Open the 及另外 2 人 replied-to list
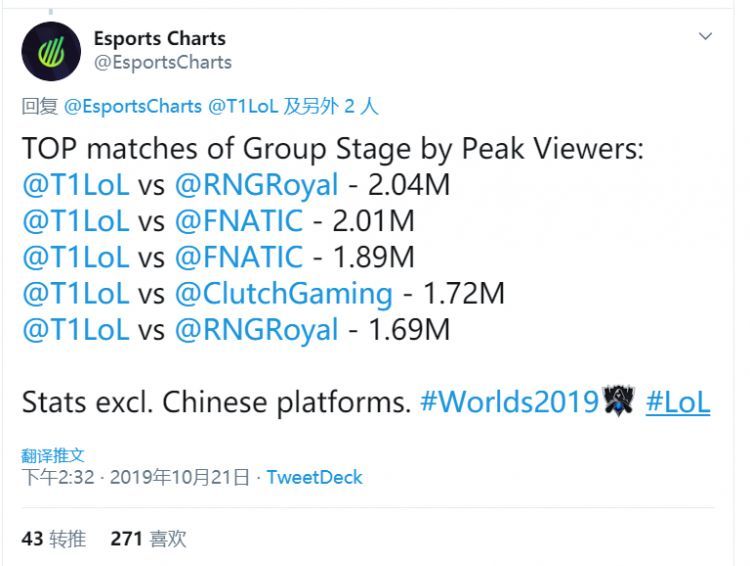750x566 pixels. tap(331, 106)
